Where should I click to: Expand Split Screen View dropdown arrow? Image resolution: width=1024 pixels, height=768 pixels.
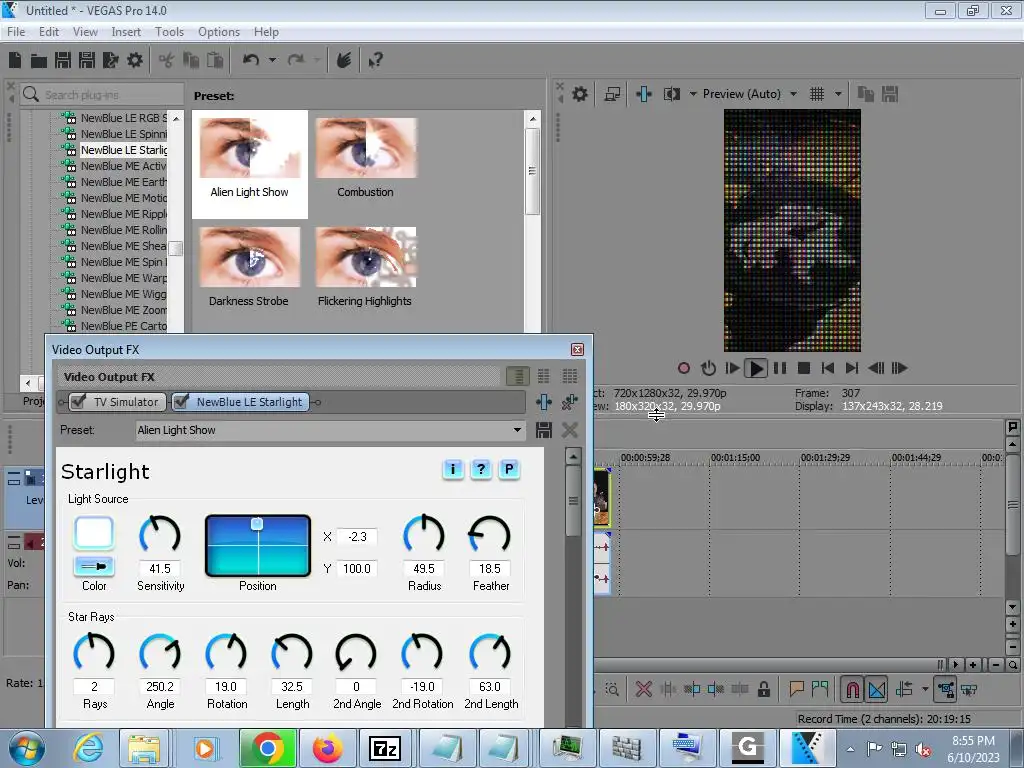pyautogui.click(x=693, y=94)
